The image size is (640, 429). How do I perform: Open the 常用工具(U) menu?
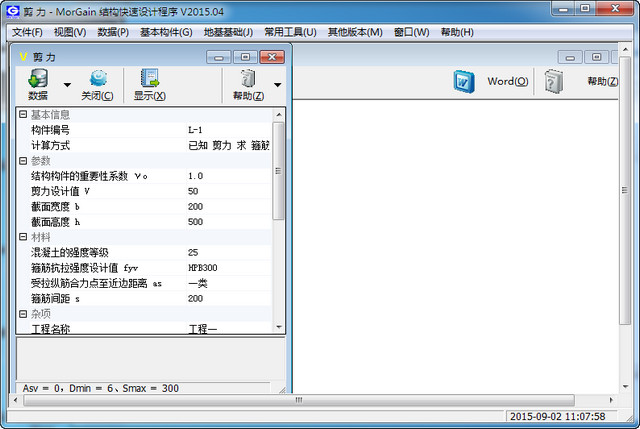point(290,32)
